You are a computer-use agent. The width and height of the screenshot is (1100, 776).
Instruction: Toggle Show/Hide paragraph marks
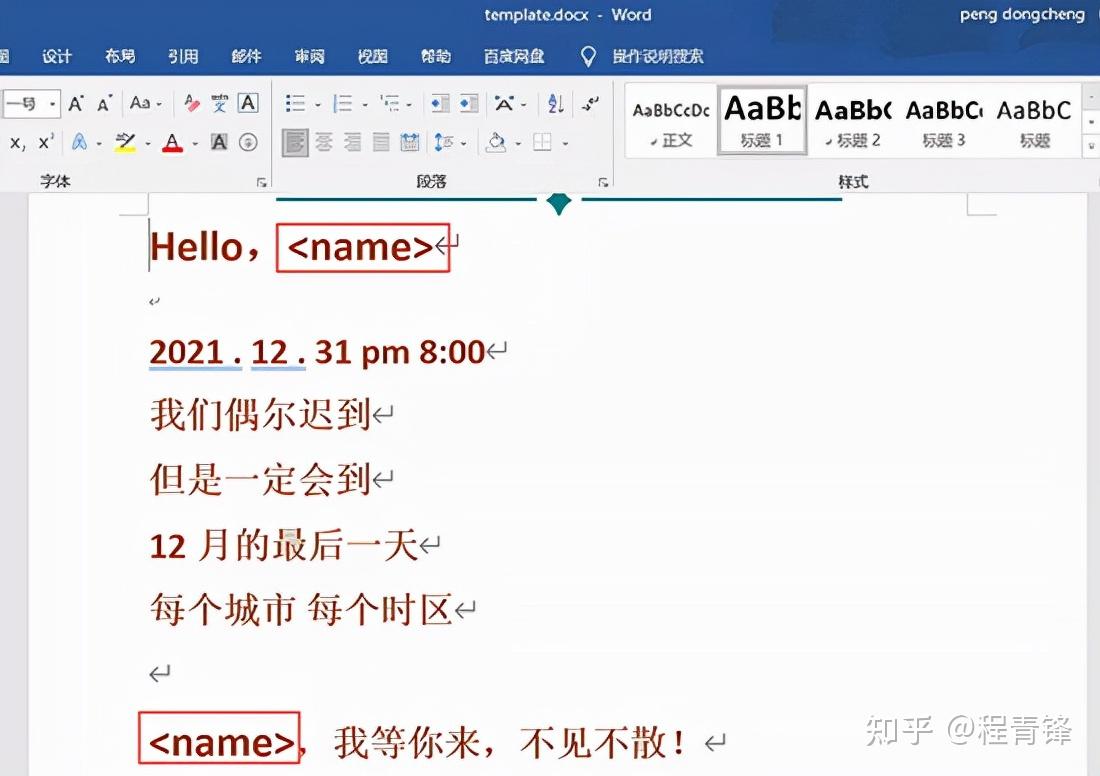(x=590, y=103)
